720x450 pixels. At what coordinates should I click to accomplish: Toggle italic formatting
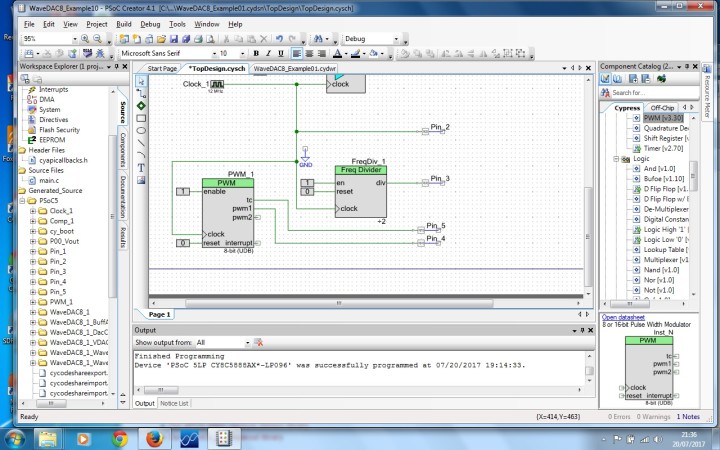pos(268,54)
